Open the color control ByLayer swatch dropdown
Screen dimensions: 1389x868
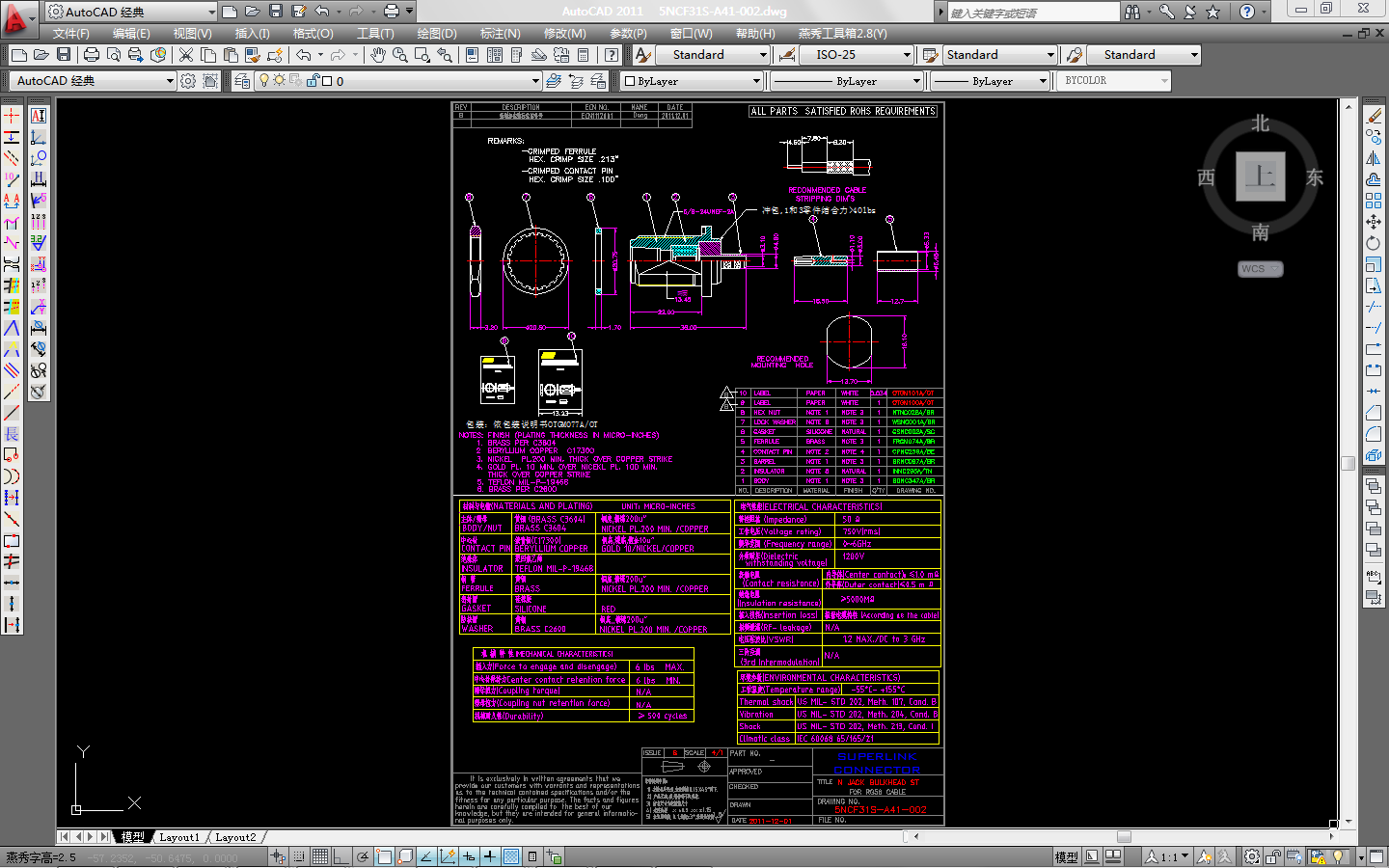[x=693, y=81]
